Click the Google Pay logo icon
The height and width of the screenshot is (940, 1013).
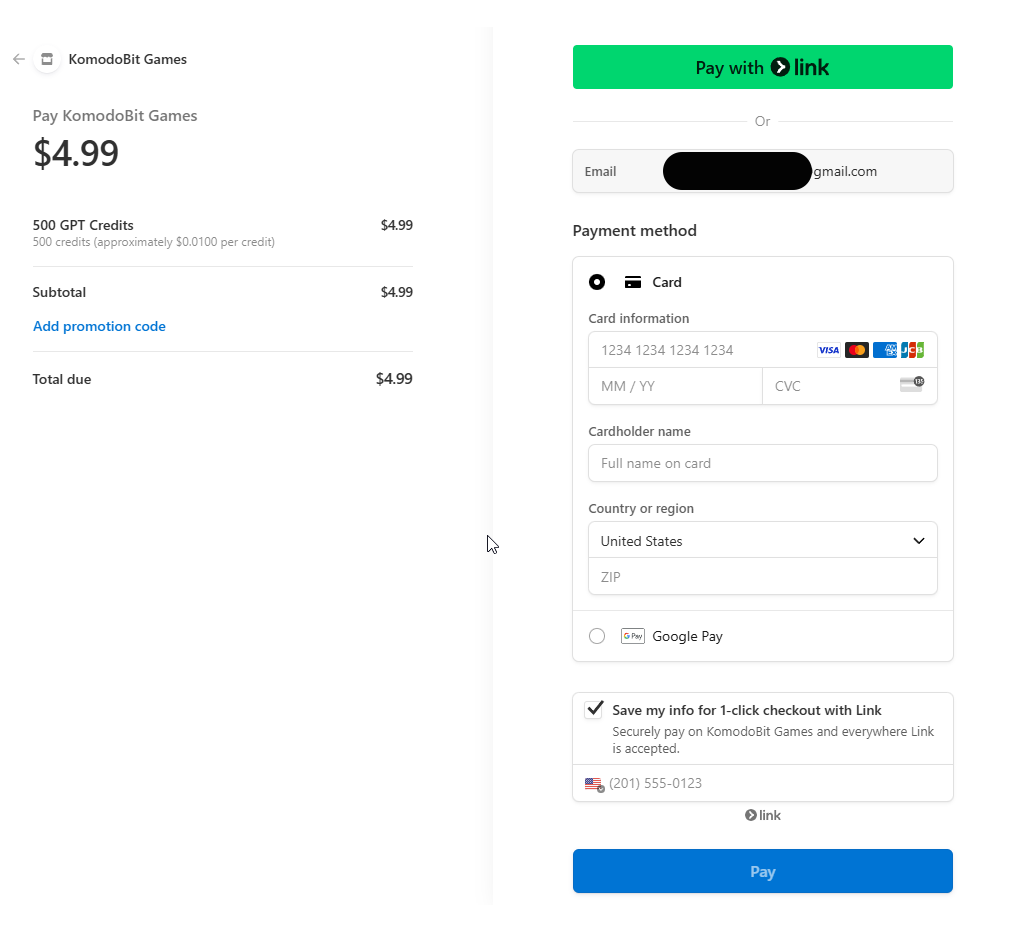[632, 636]
